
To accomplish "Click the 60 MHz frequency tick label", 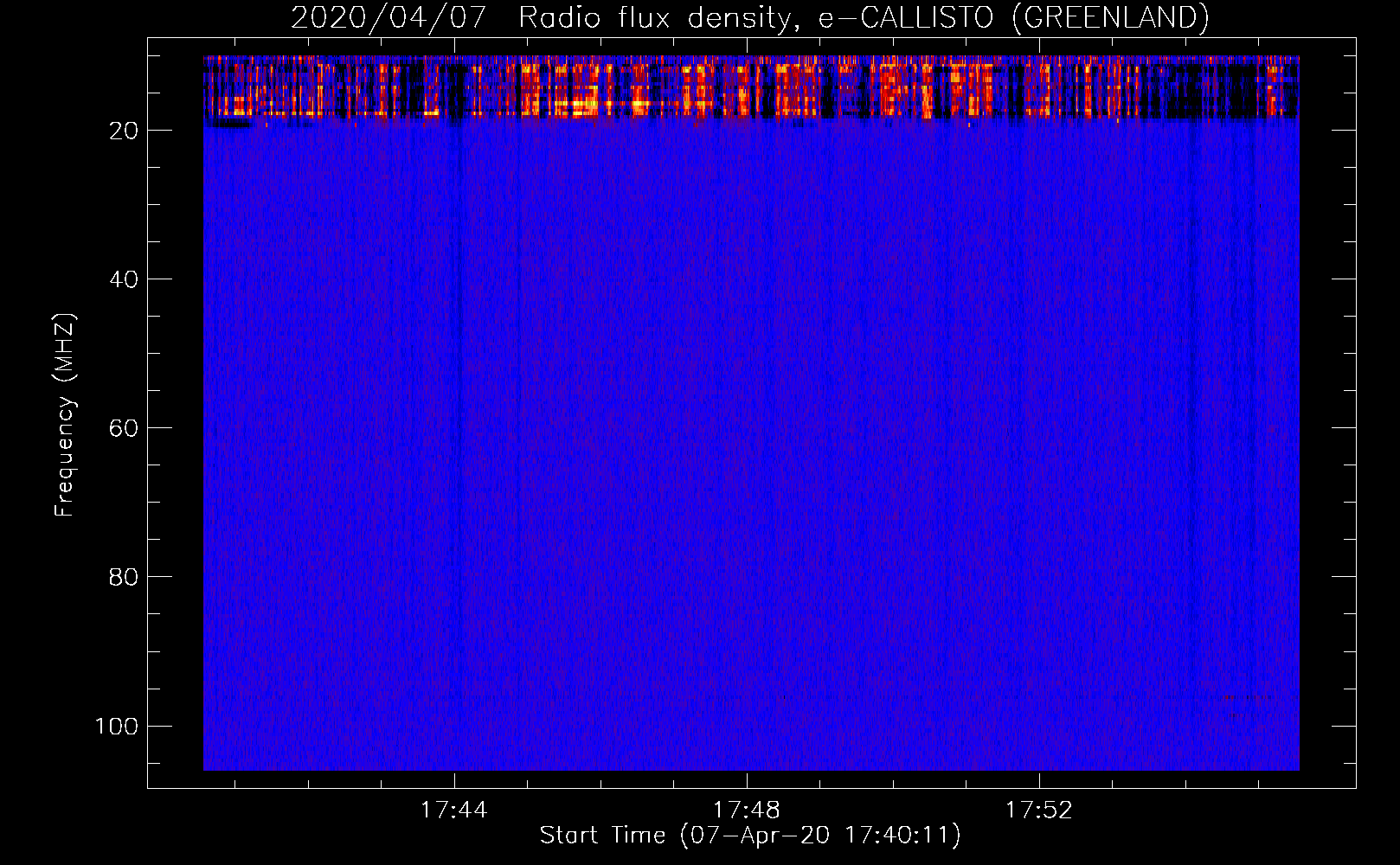I will (x=124, y=428).
